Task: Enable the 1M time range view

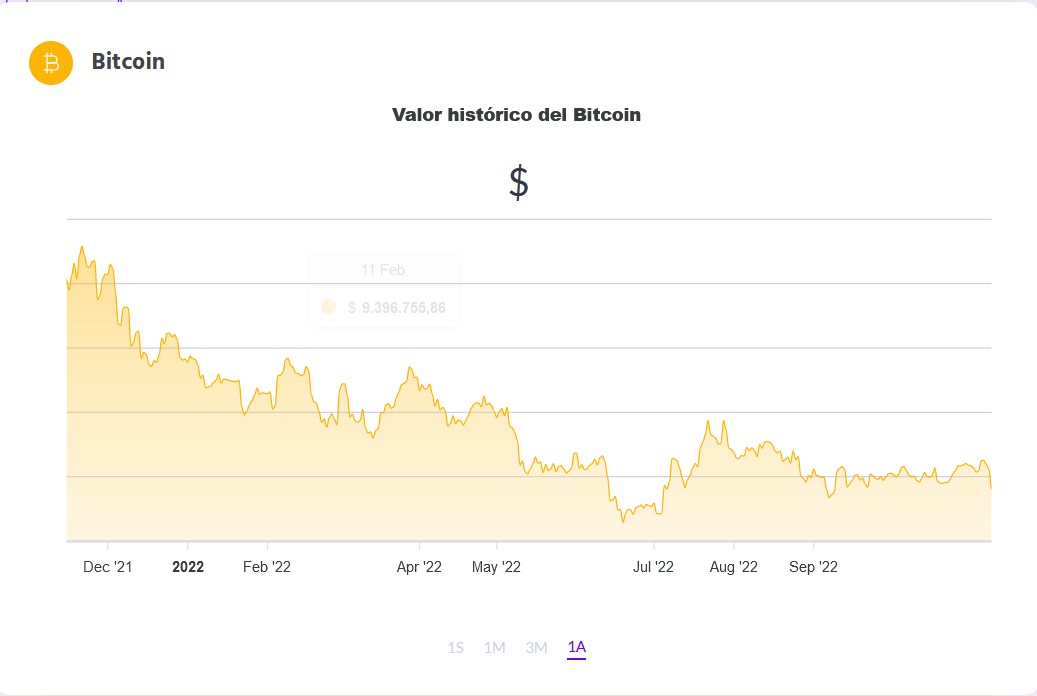Action: tap(496, 648)
